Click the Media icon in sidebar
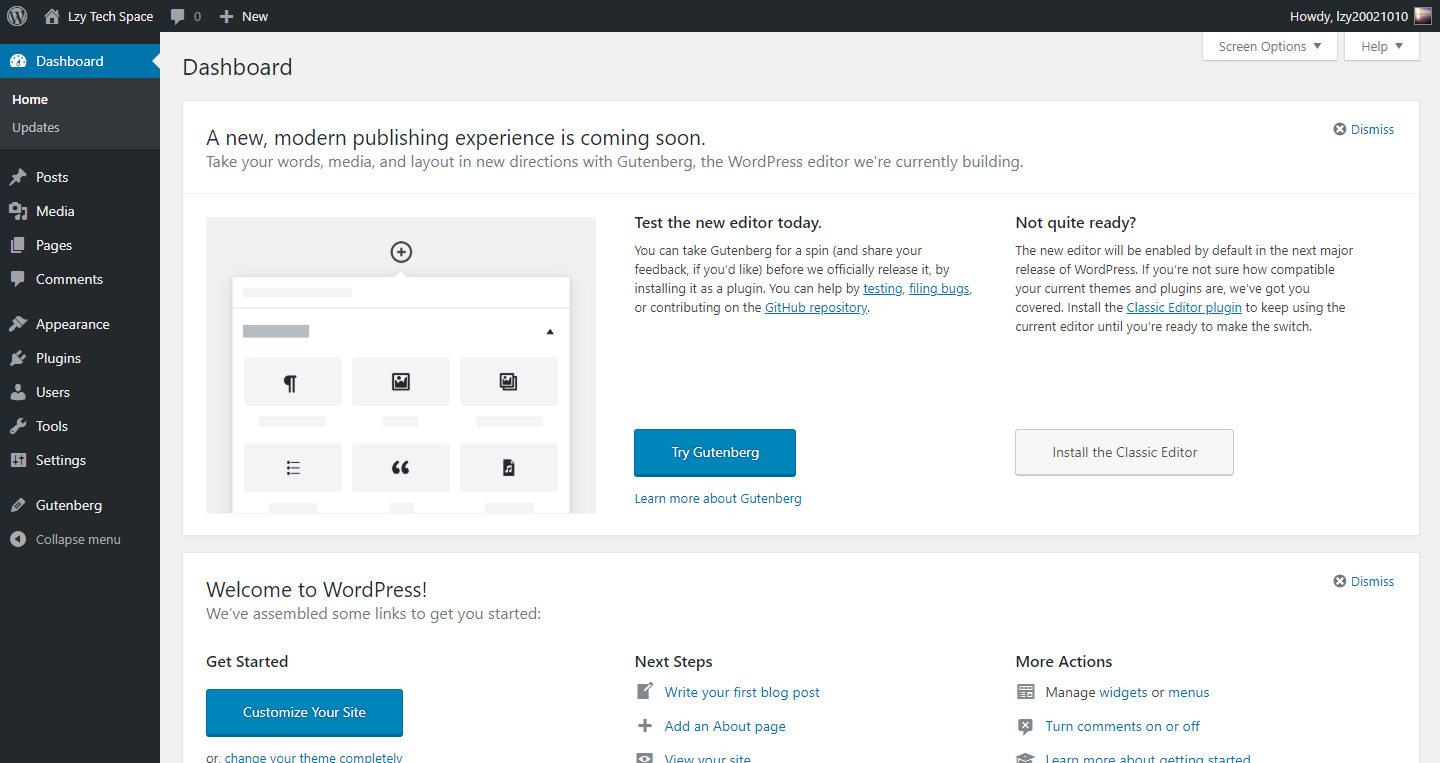The height and width of the screenshot is (763, 1440). click(x=18, y=211)
